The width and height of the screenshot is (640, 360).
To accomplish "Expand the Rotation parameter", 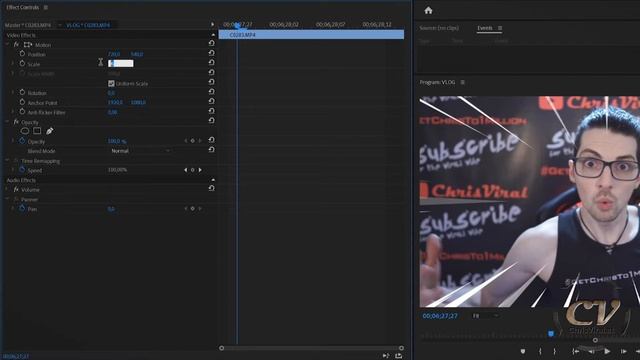I will point(13,93).
